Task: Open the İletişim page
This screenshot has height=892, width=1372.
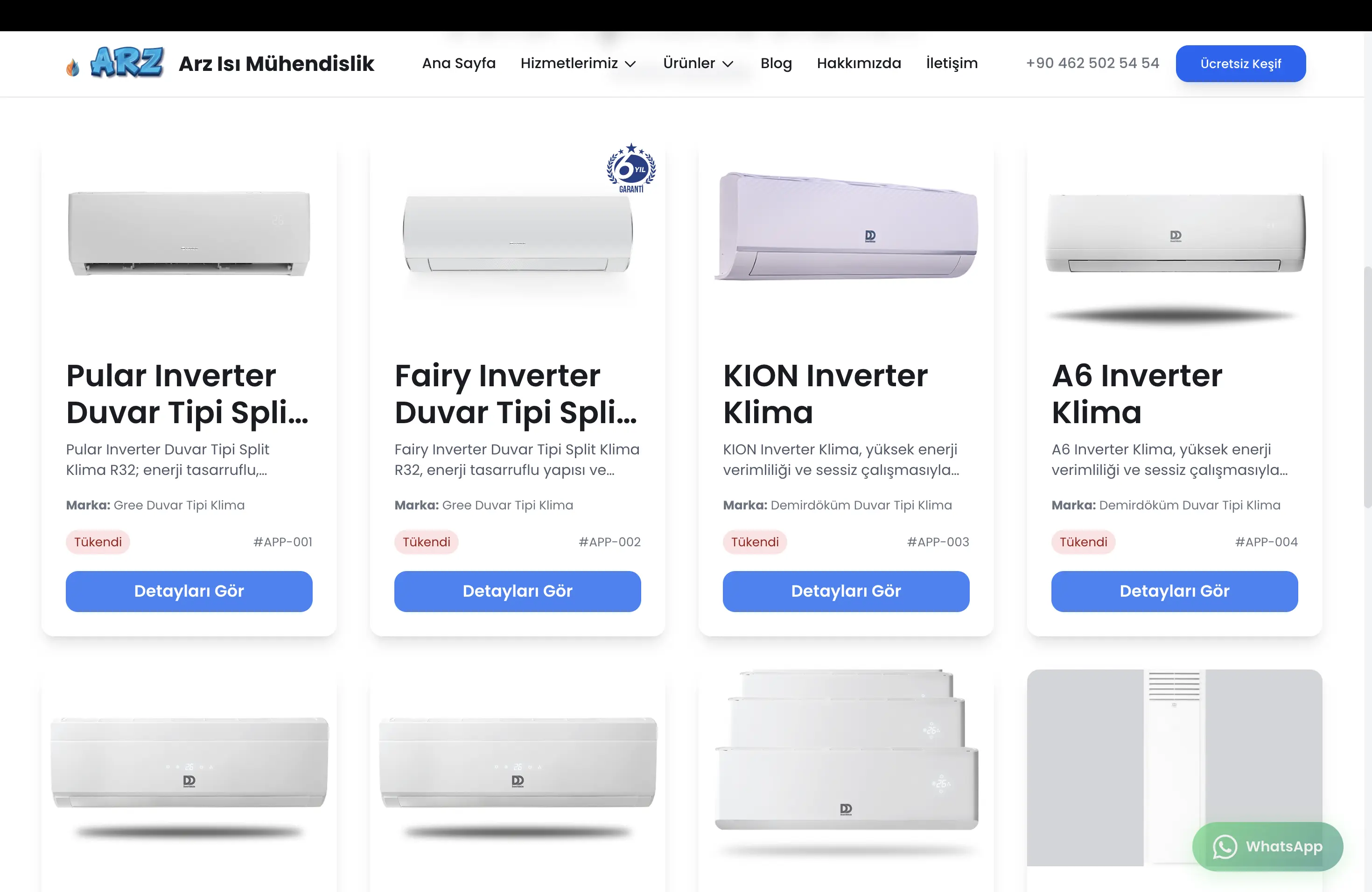Action: click(x=952, y=63)
